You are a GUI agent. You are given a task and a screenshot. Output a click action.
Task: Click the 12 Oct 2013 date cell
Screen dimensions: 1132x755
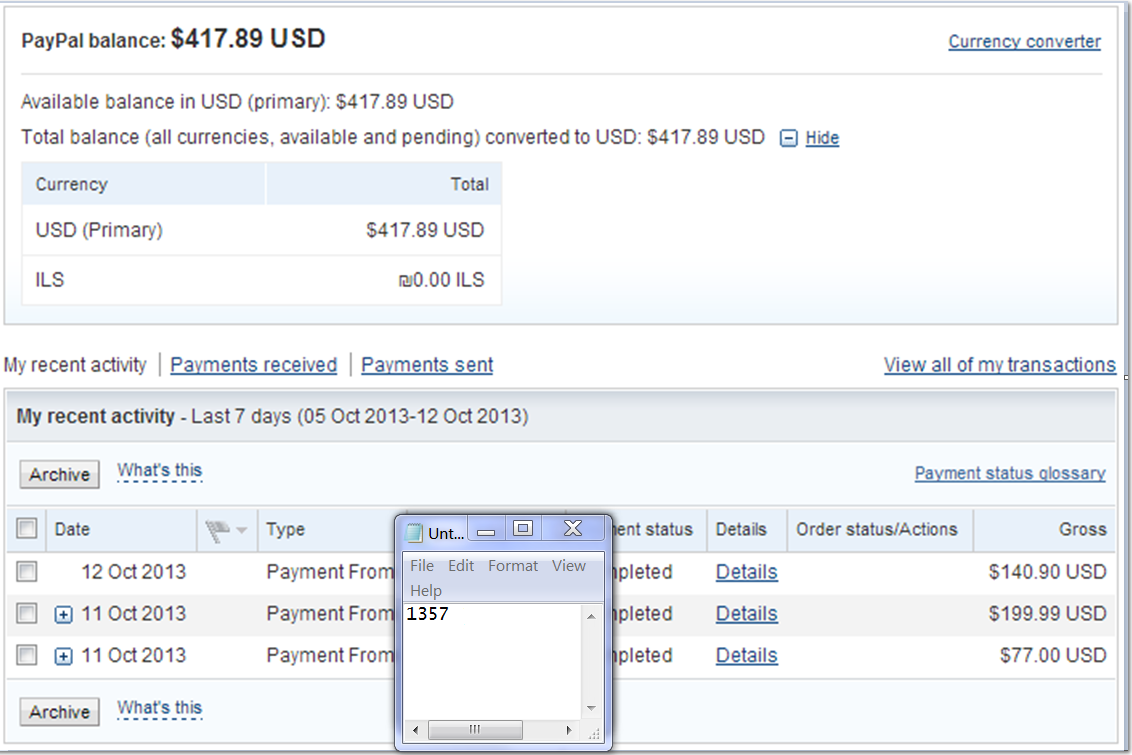[x=134, y=572]
